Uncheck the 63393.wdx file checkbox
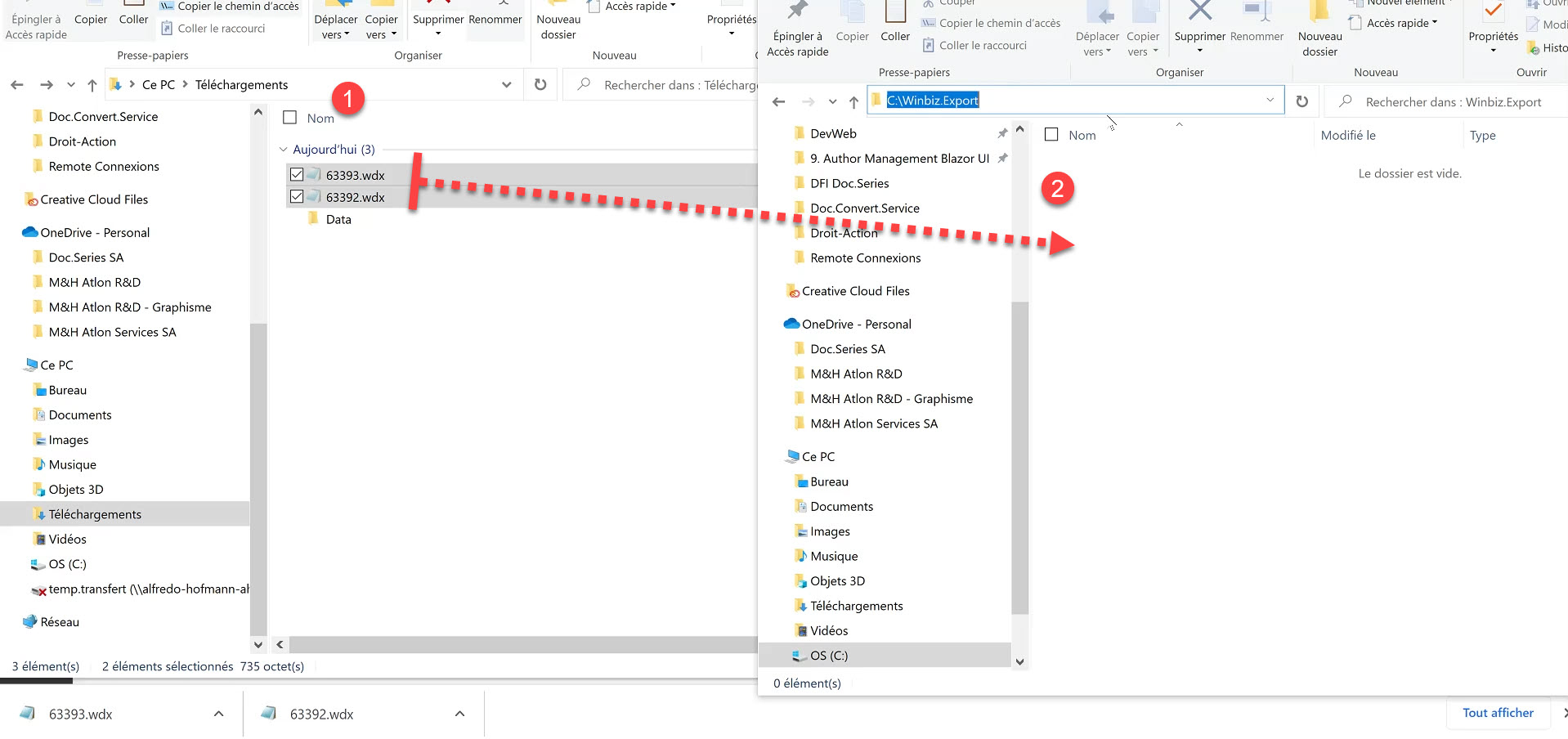 coord(297,175)
